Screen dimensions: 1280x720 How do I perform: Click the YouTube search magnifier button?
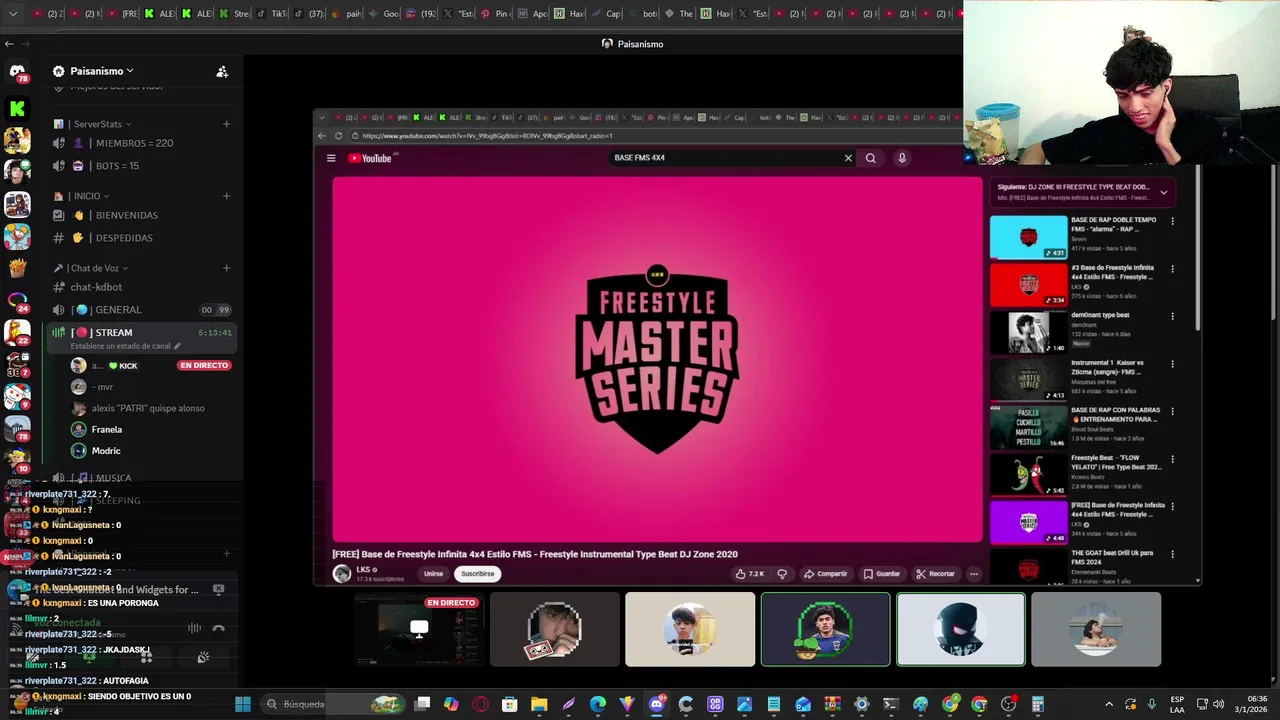tap(871, 158)
